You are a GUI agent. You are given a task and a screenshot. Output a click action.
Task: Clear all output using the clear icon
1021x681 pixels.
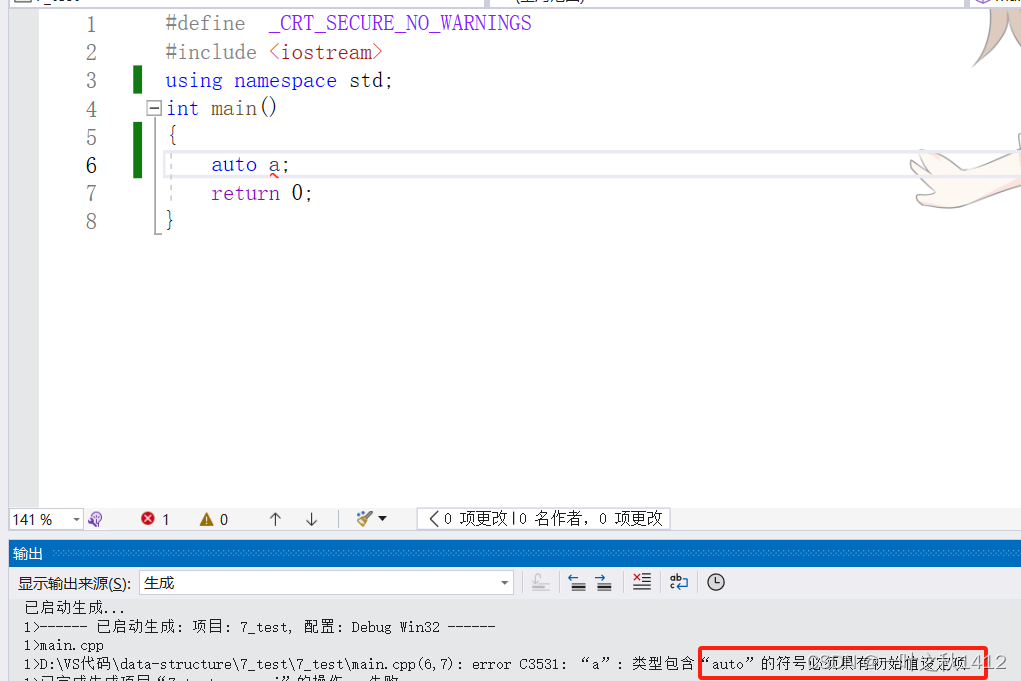[641, 581]
